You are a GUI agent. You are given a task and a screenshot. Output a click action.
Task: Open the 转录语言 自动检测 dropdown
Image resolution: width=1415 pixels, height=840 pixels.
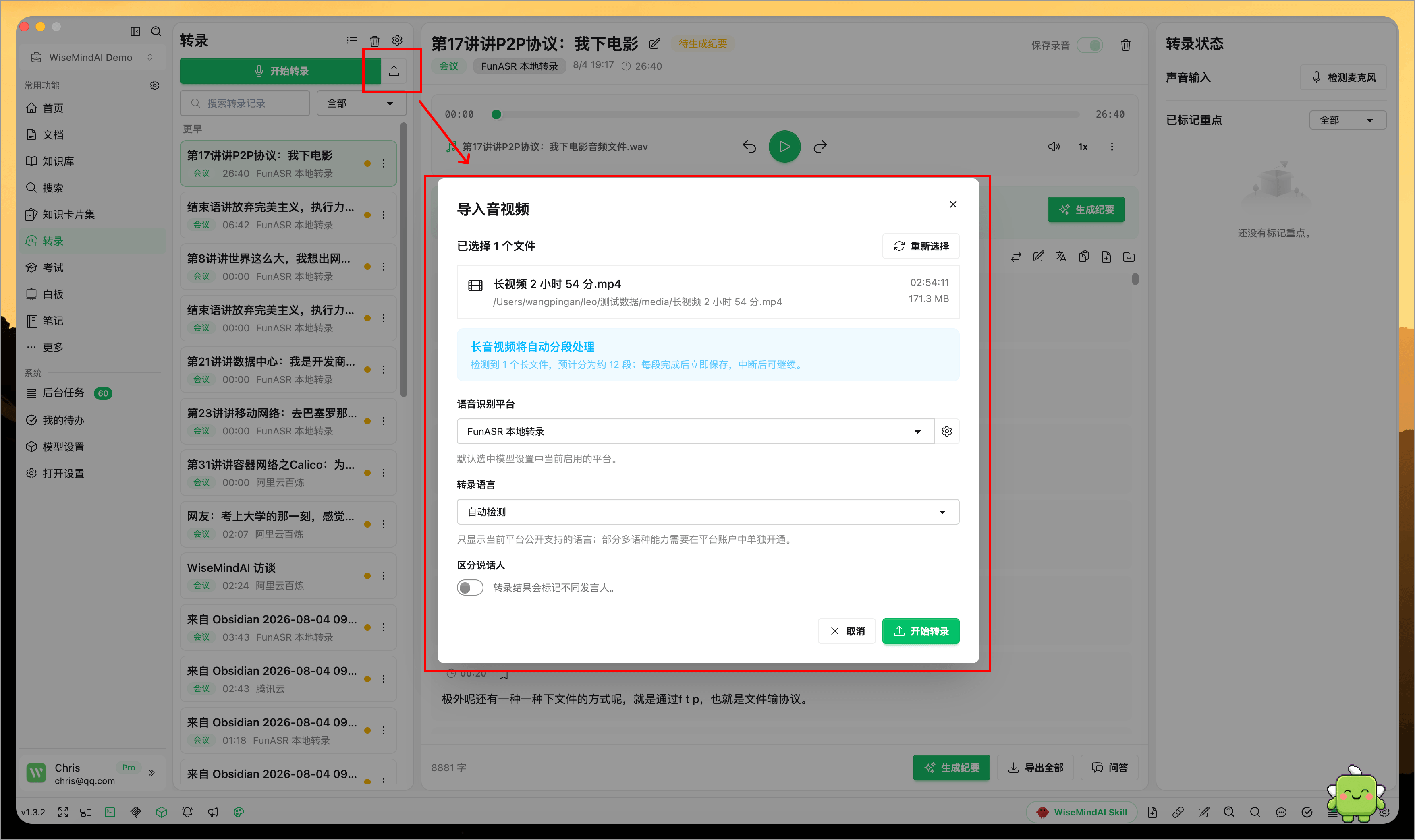click(708, 512)
